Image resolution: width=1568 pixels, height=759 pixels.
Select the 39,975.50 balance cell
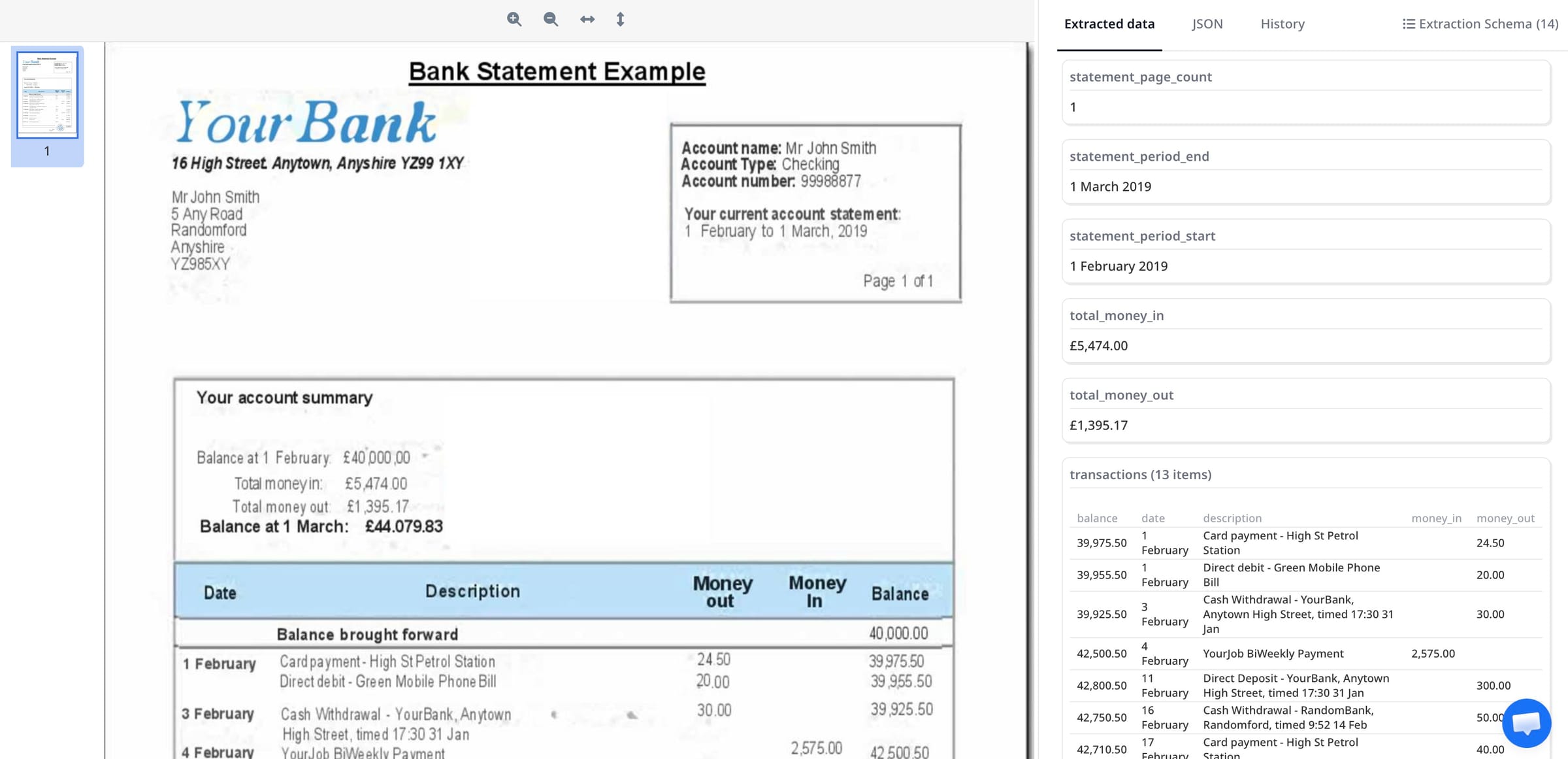(x=1102, y=543)
